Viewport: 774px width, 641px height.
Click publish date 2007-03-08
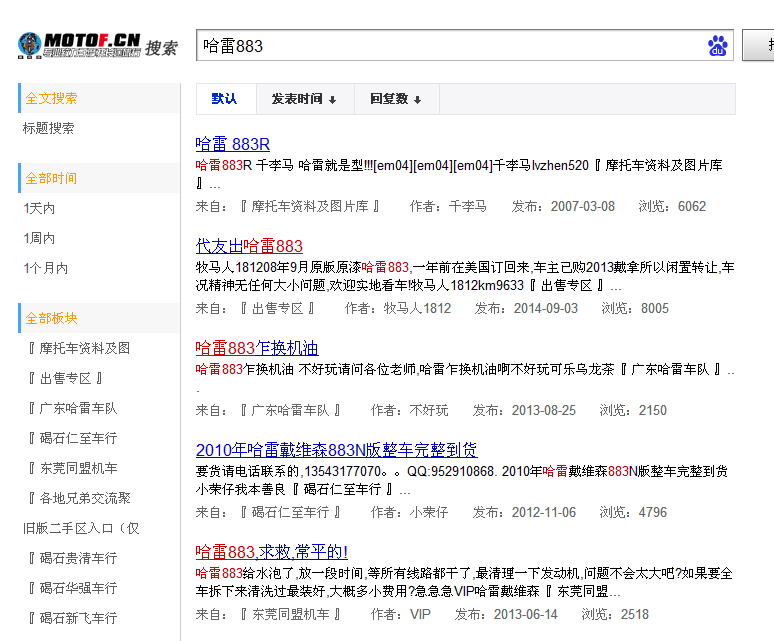(582, 206)
